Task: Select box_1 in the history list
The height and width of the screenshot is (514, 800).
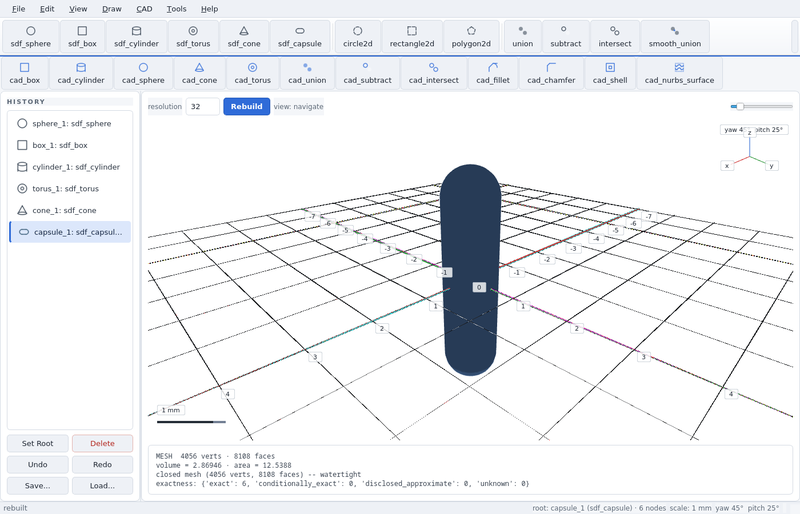Action: [70, 145]
